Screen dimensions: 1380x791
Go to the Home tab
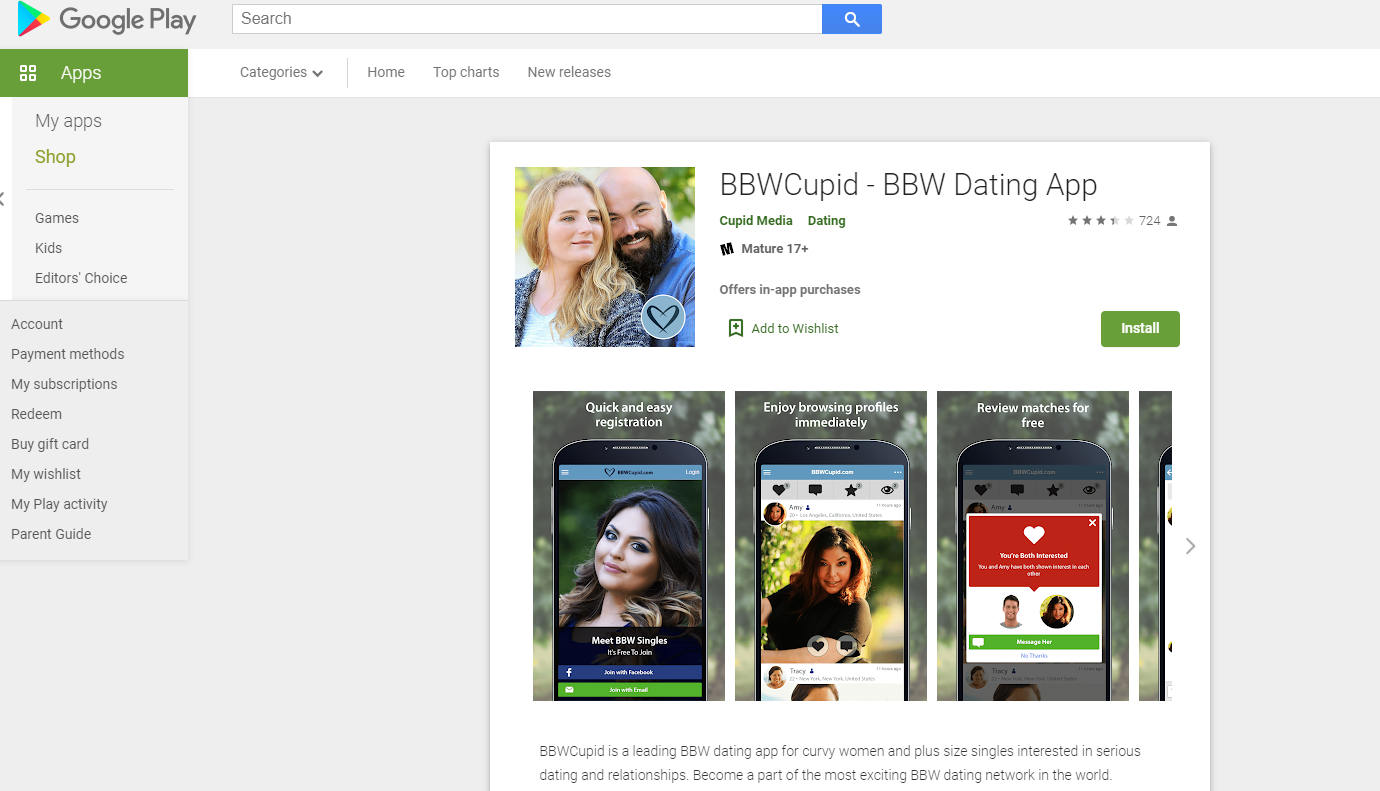pyautogui.click(x=386, y=73)
